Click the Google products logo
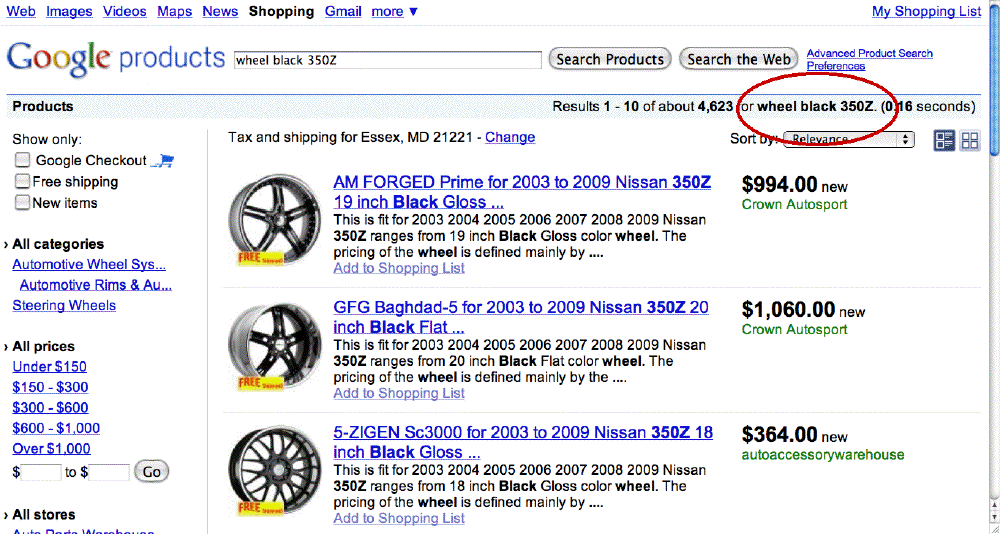The width and height of the screenshot is (1000, 534). [115, 58]
